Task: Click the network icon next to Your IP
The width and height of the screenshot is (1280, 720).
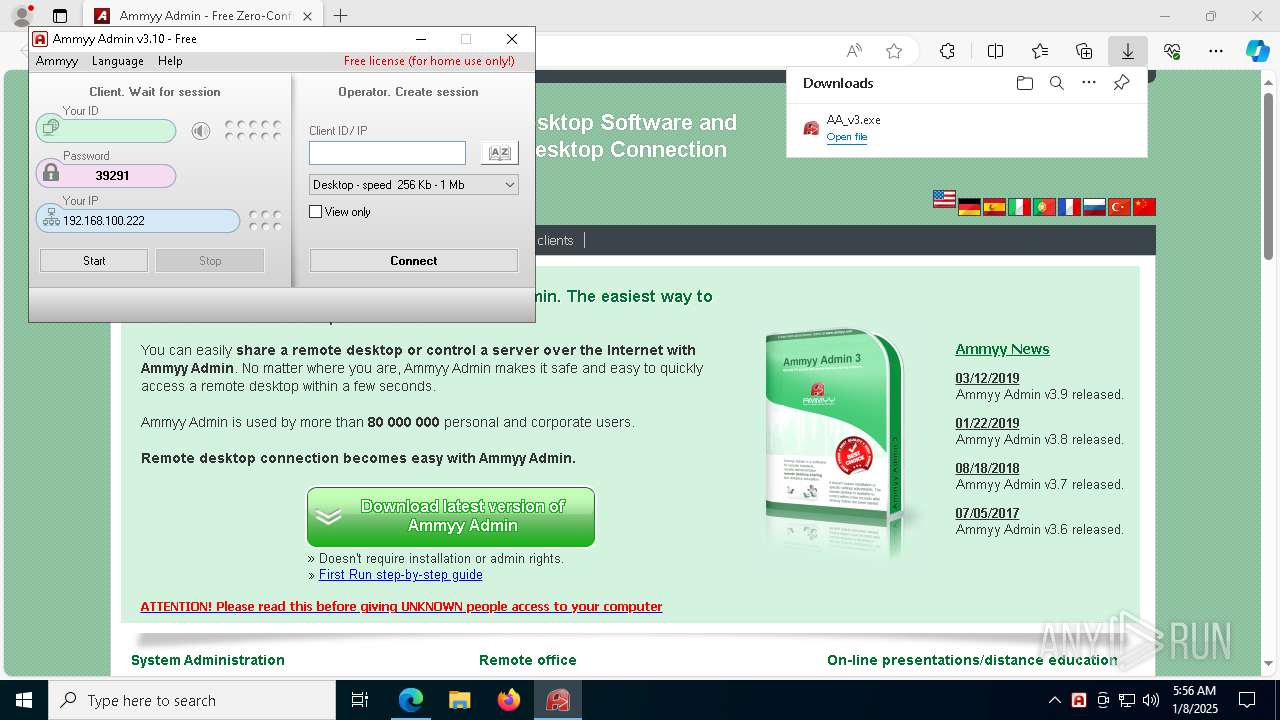Action: click(51, 219)
